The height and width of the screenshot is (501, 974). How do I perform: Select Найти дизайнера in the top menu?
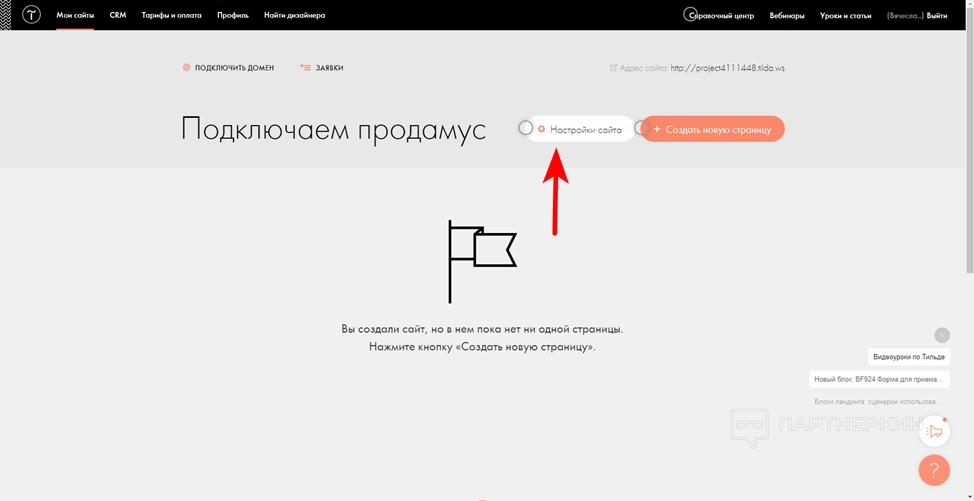tap(294, 15)
